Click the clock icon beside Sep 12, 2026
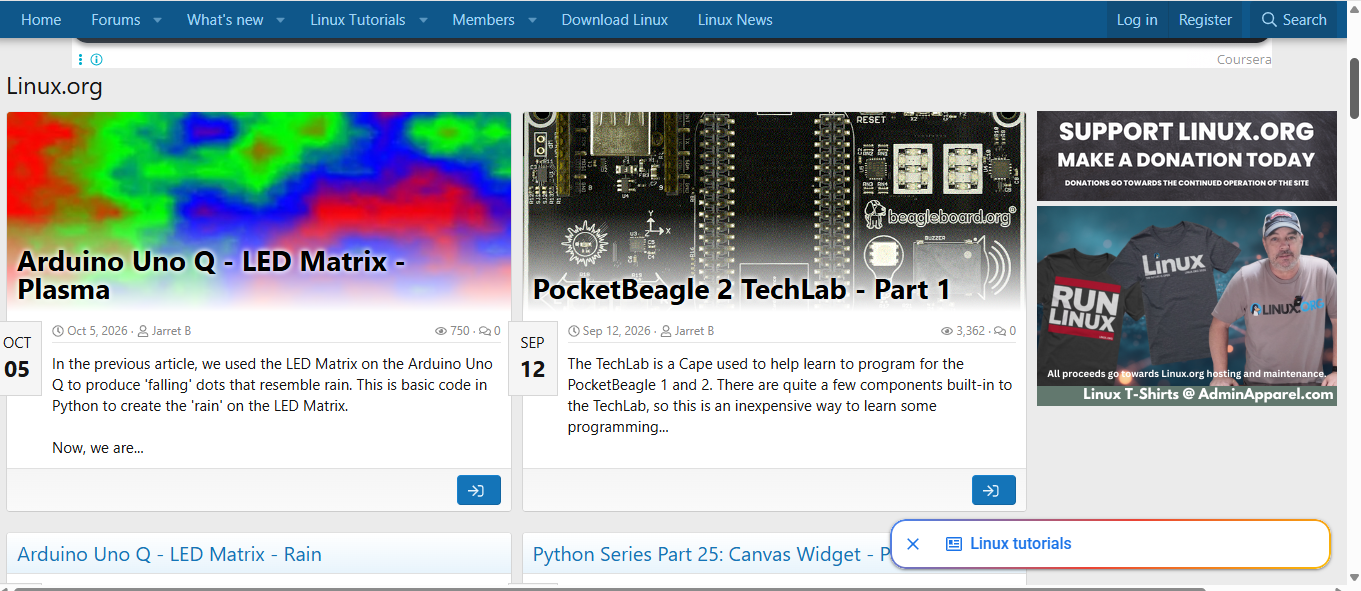Viewport: 1361px width, 591px height. tap(574, 331)
